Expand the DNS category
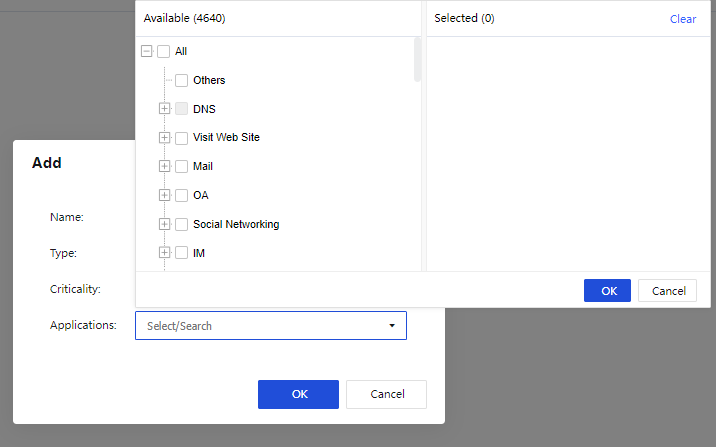This screenshot has height=447, width=716. (164, 108)
